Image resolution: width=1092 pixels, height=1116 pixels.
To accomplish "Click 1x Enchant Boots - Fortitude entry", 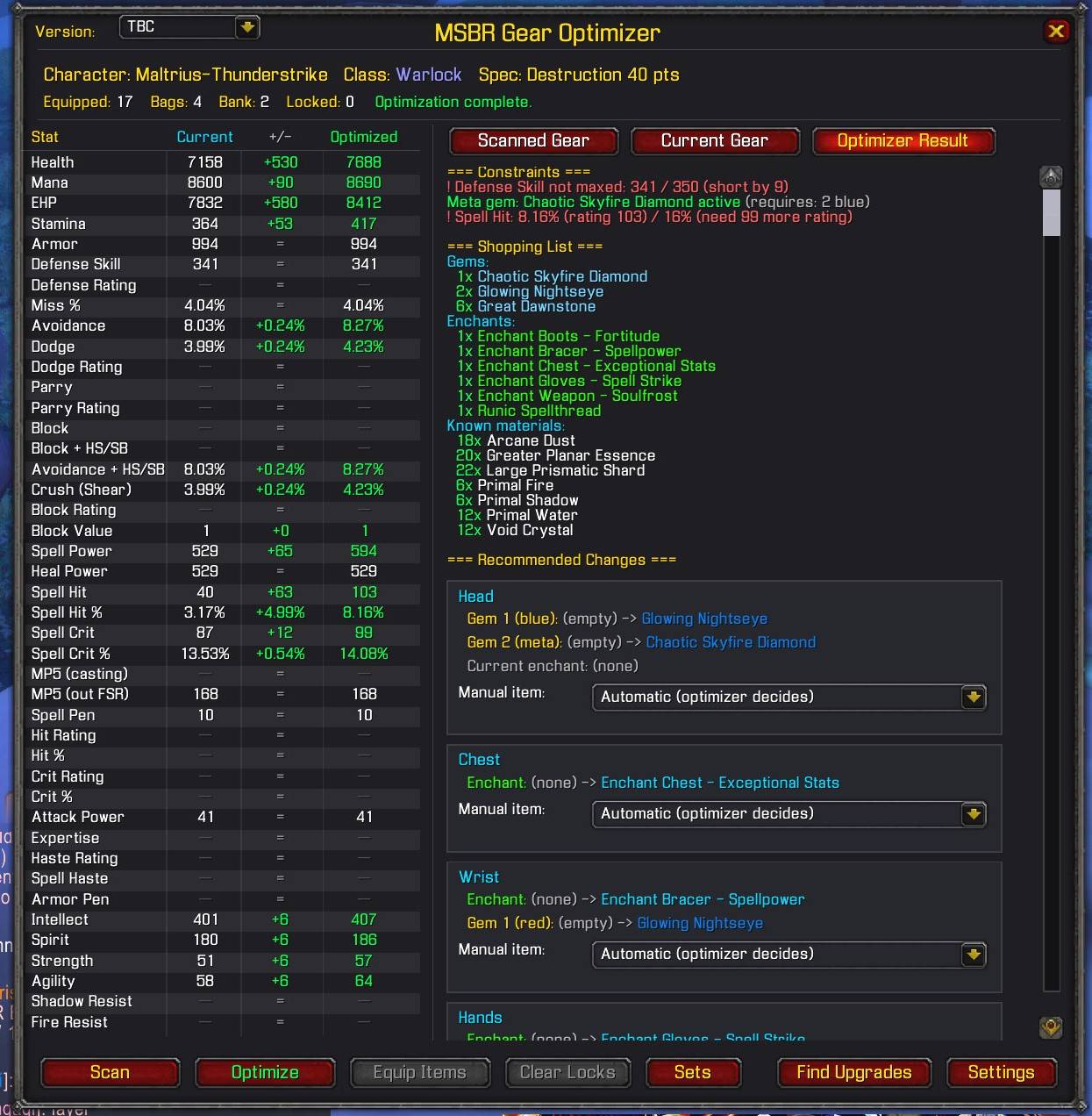I will coord(558,336).
